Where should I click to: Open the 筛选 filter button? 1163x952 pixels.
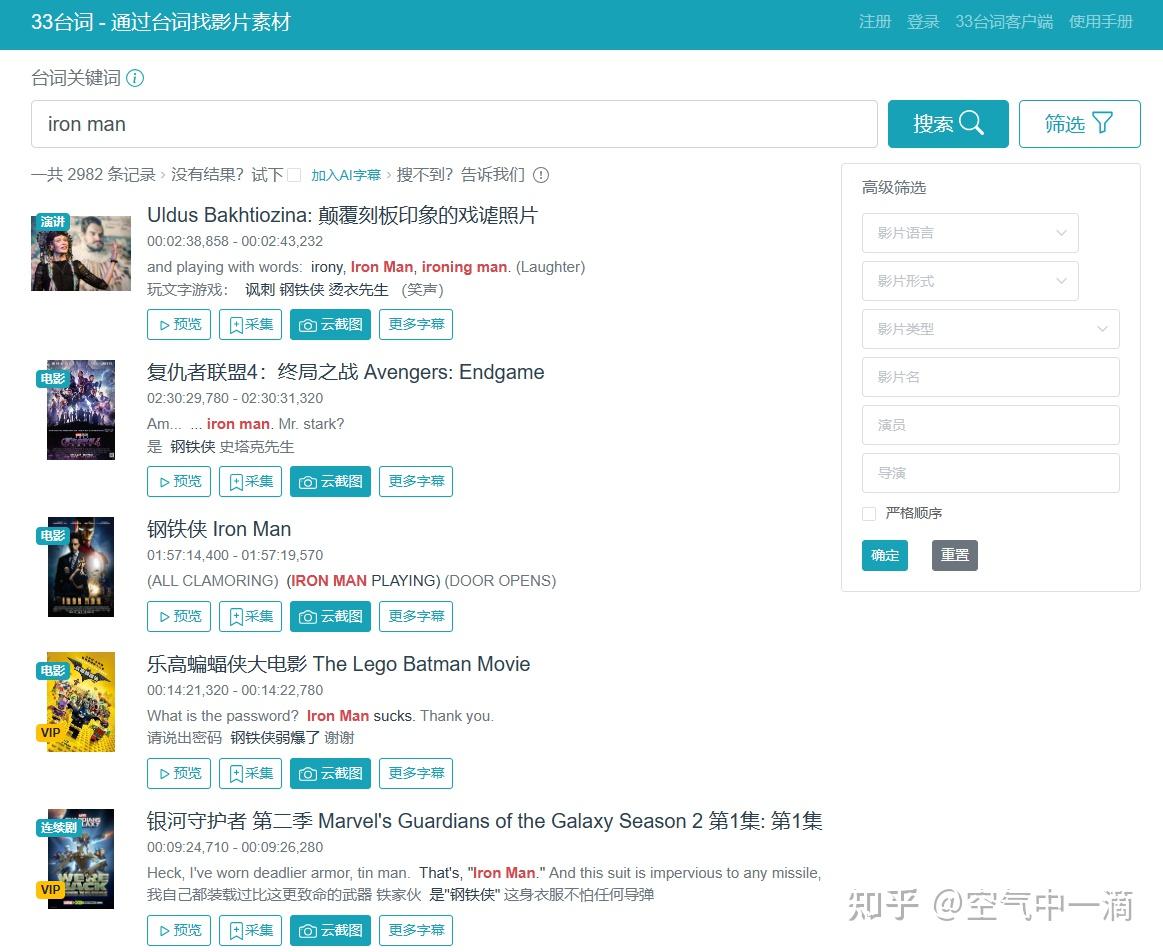point(1079,124)
